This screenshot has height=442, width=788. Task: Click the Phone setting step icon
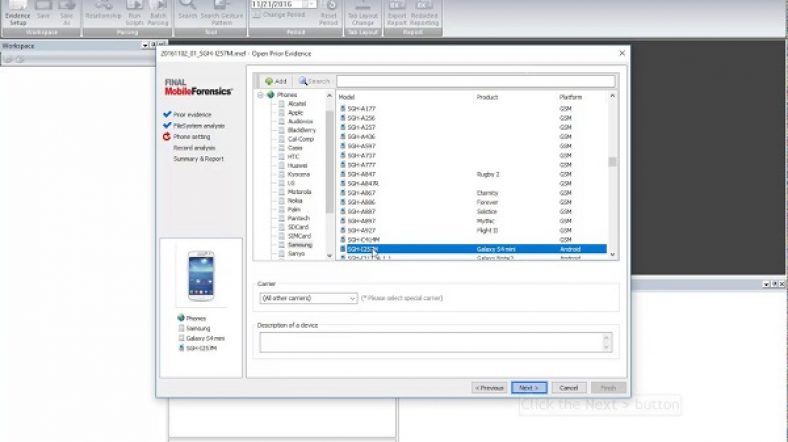(167, 137)
